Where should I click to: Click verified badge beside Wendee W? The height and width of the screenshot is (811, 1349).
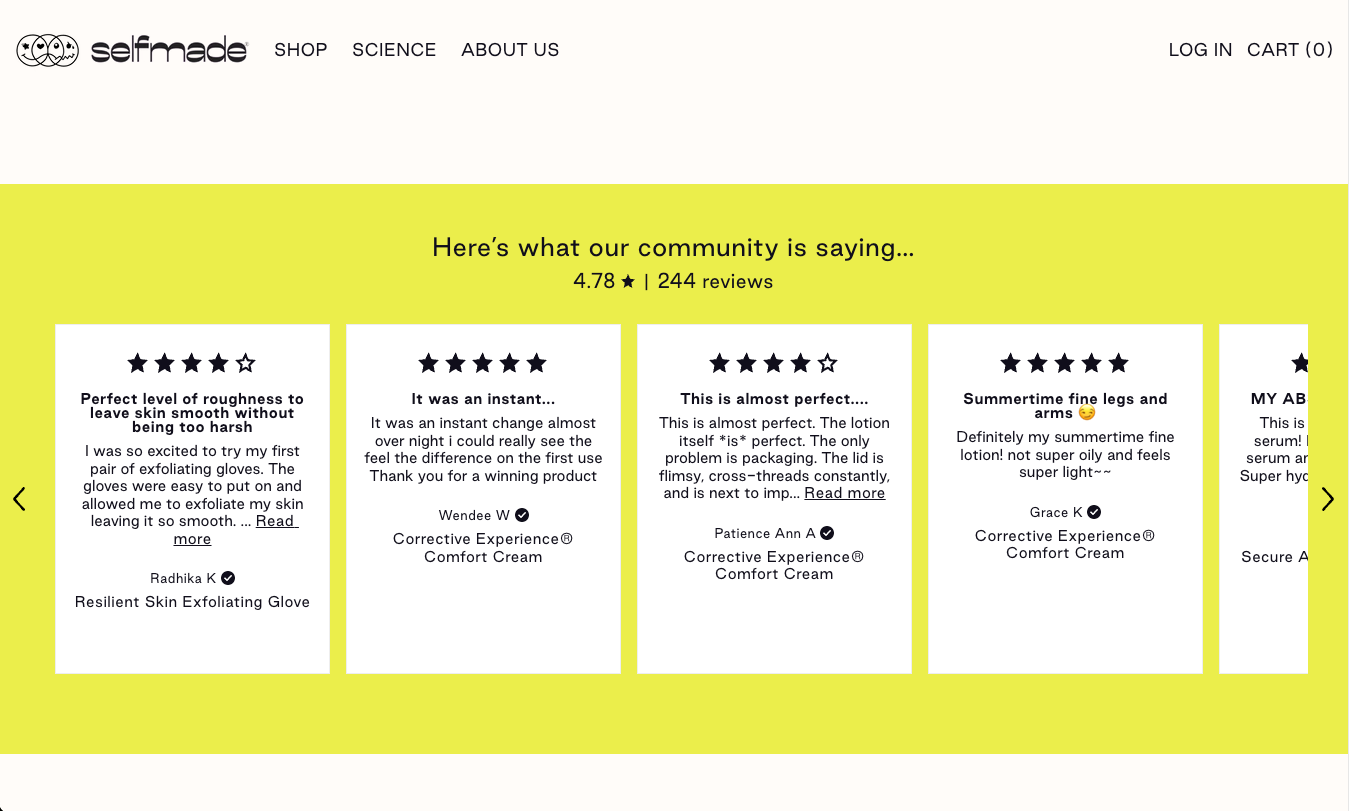(522, 515)
